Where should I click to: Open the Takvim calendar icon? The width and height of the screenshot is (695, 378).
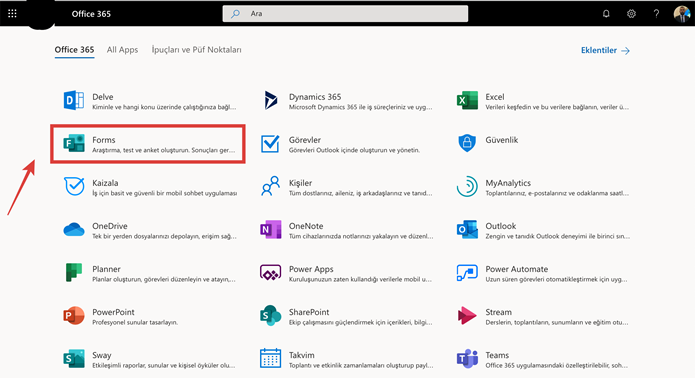[270, 358]
